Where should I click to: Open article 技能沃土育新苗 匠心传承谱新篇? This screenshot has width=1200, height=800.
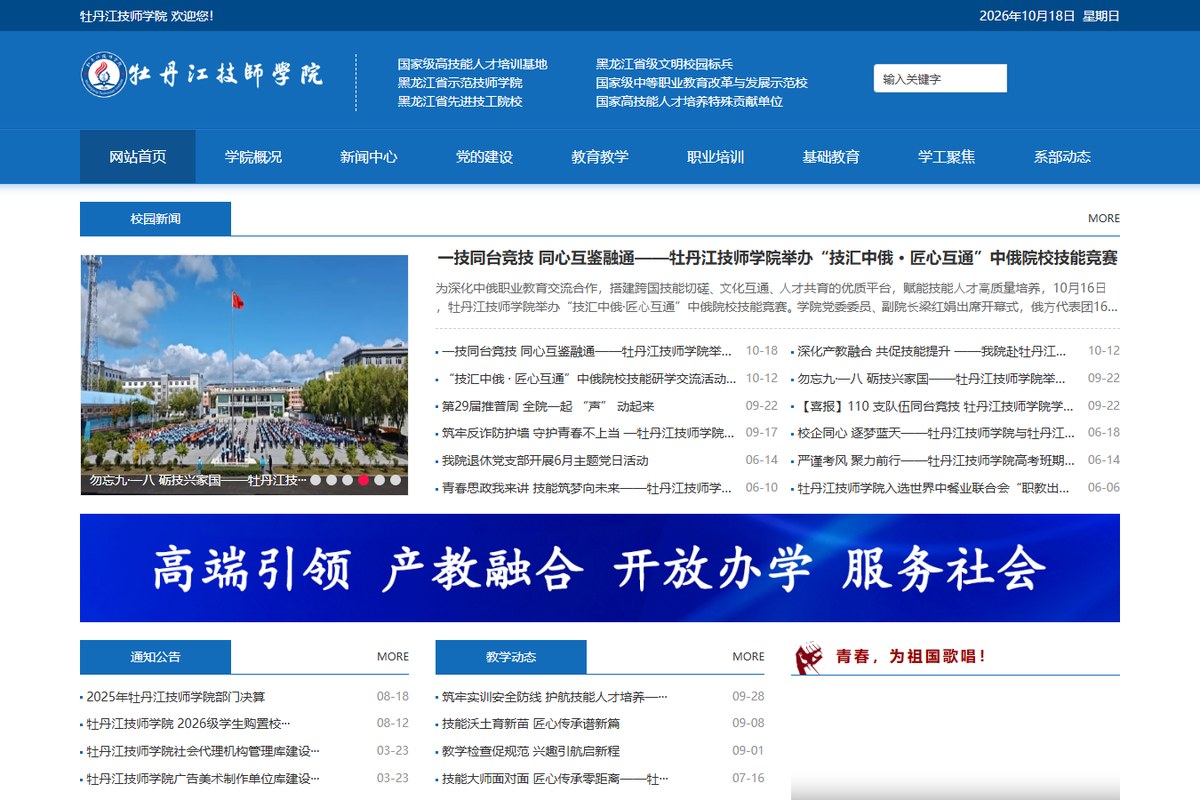click(x=531, y=723)
